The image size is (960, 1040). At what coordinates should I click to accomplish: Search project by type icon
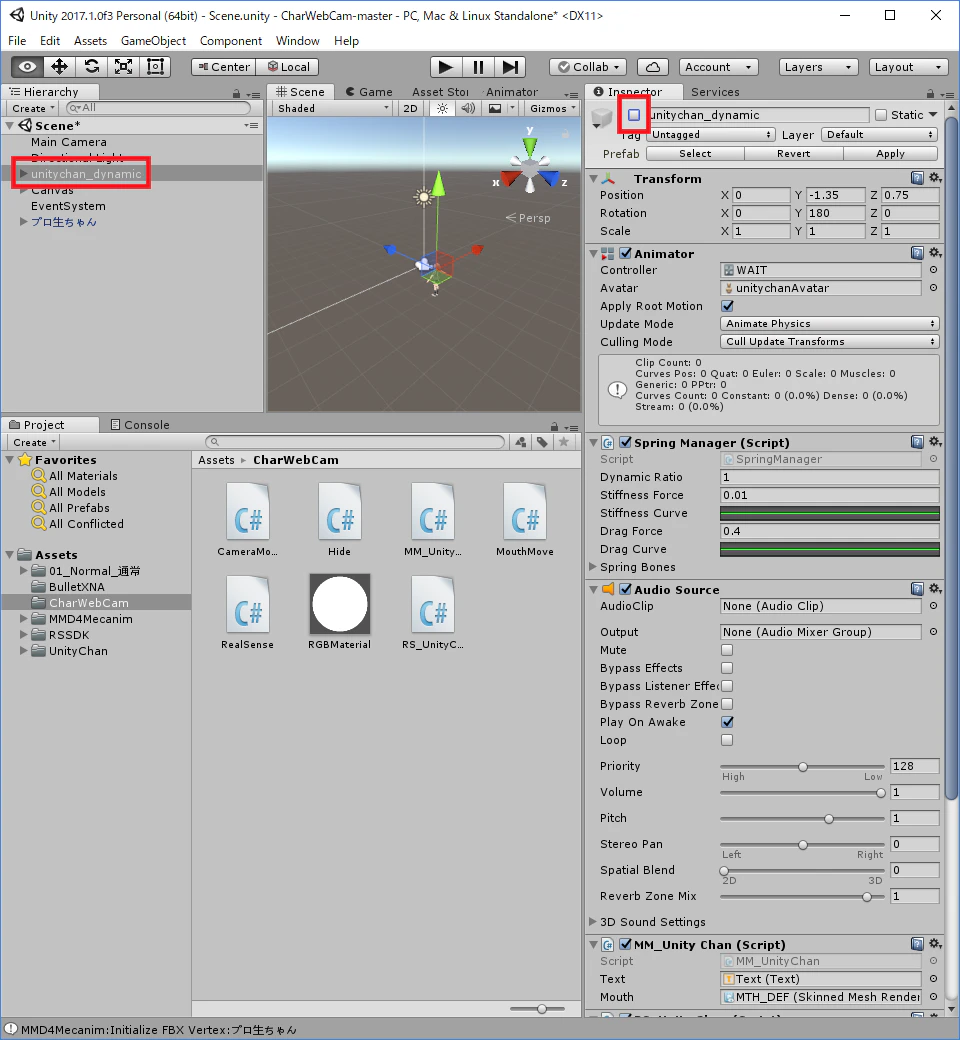521,442
